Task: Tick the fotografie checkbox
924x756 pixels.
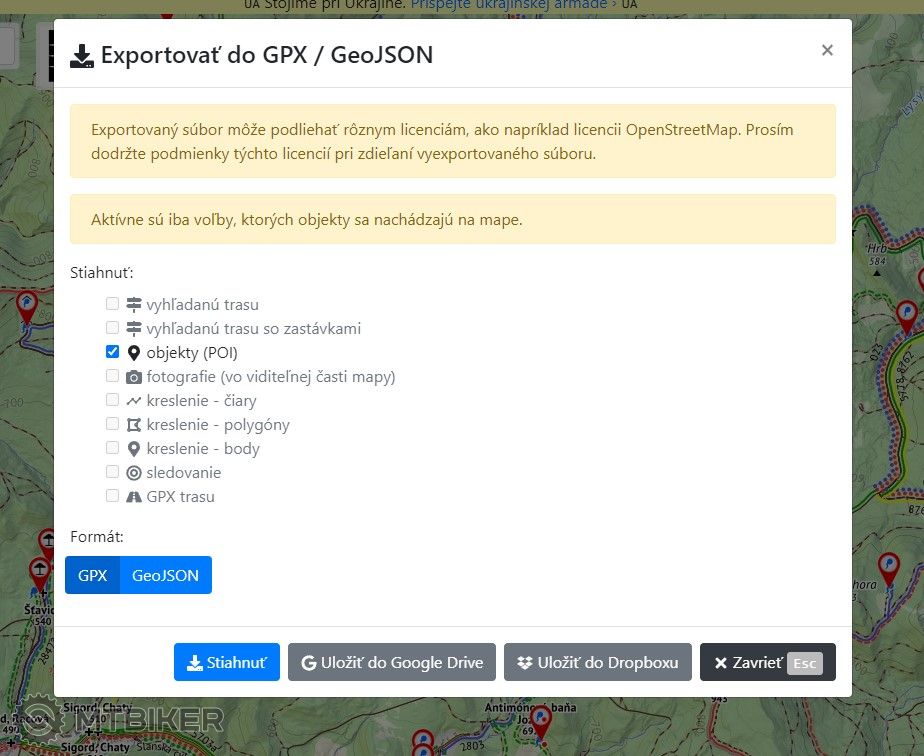Action: [113, 376]
